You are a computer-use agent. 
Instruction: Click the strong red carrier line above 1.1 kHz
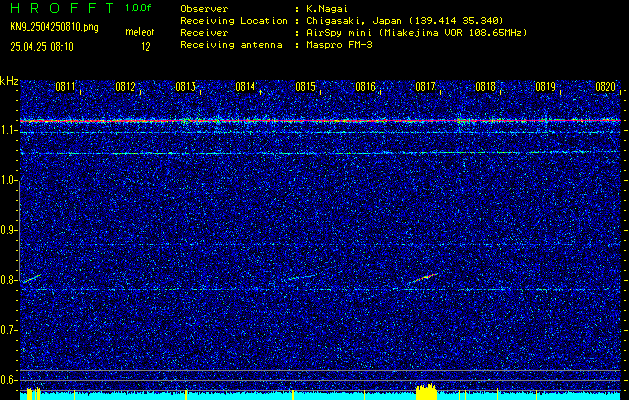(x=320, y=120)
